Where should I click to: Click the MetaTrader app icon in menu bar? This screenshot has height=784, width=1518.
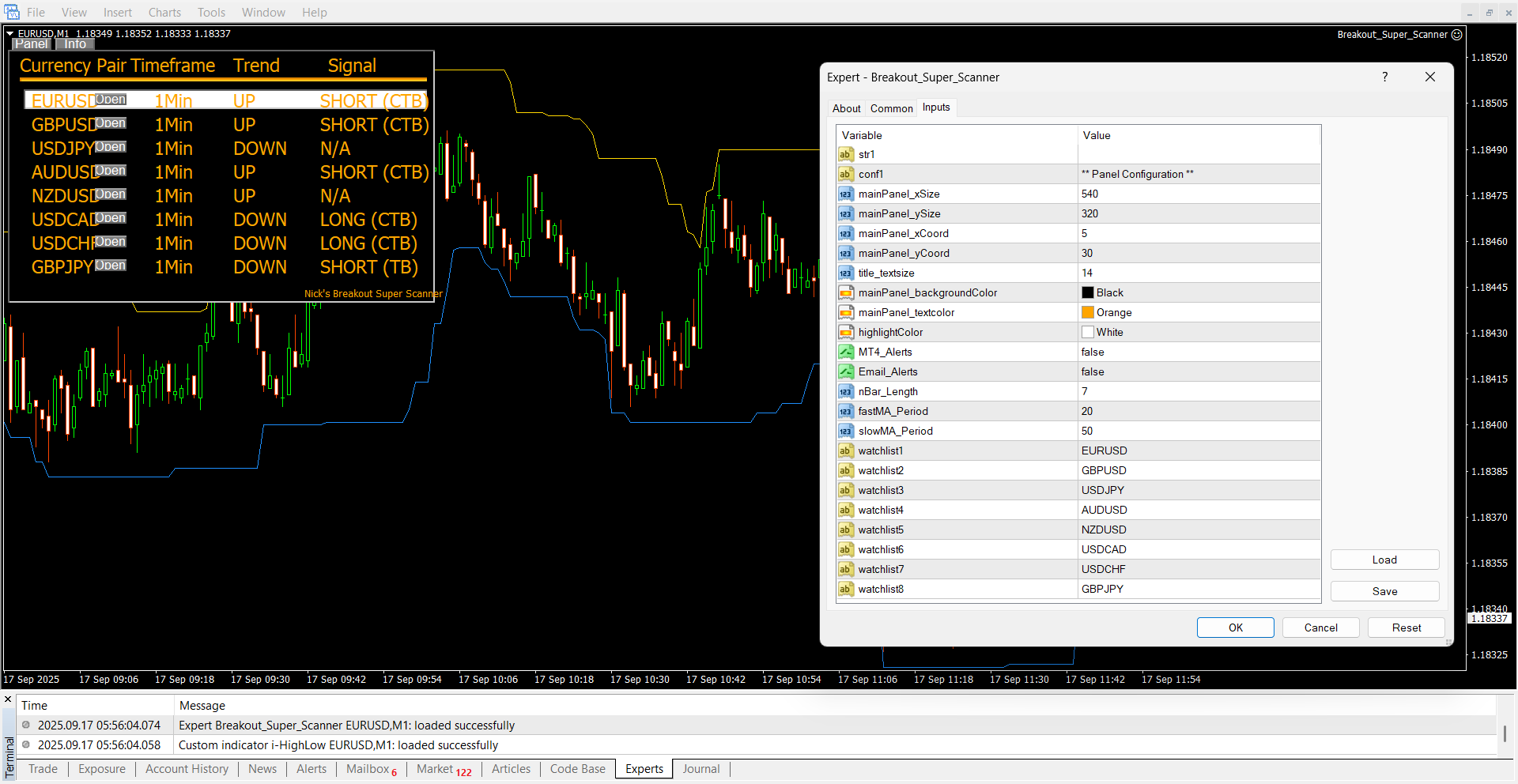click(12, 12)
